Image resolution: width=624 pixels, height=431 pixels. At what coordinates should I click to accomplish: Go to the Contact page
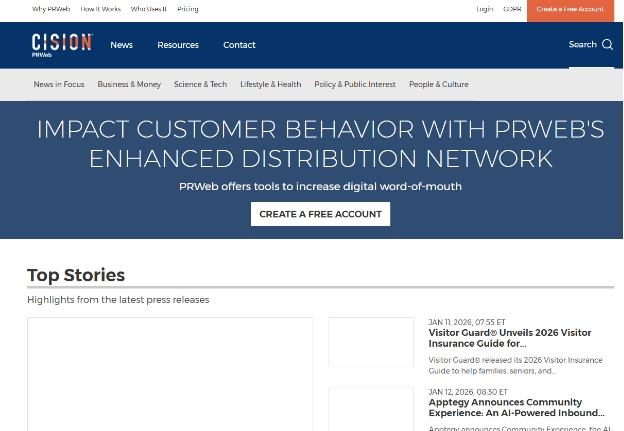tap(239, 45)
